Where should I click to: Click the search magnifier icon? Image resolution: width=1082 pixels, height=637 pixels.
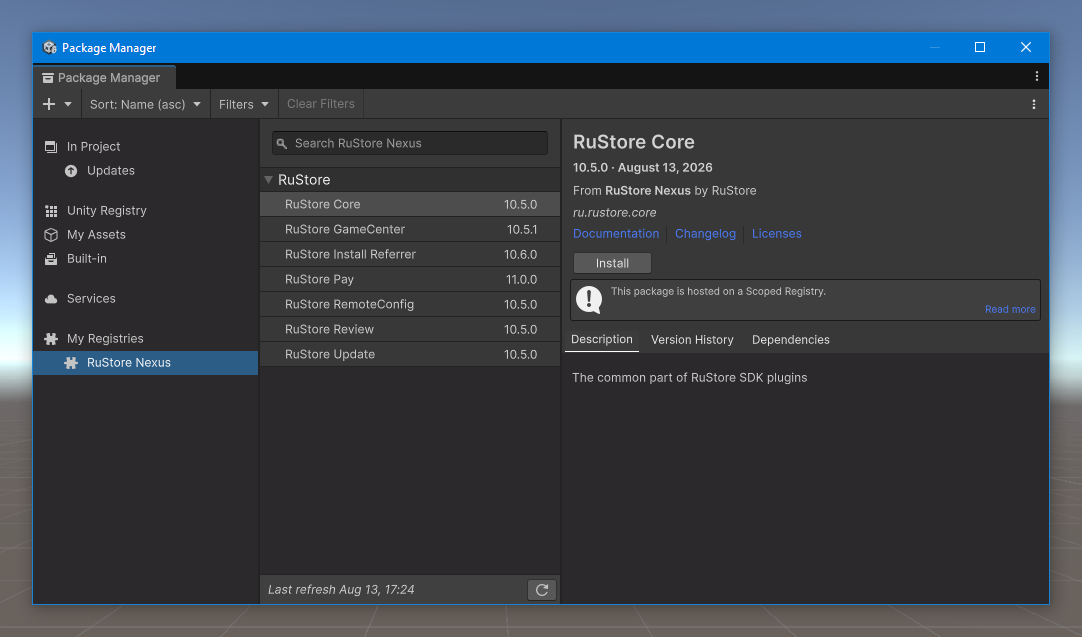[x=282, y=144]
